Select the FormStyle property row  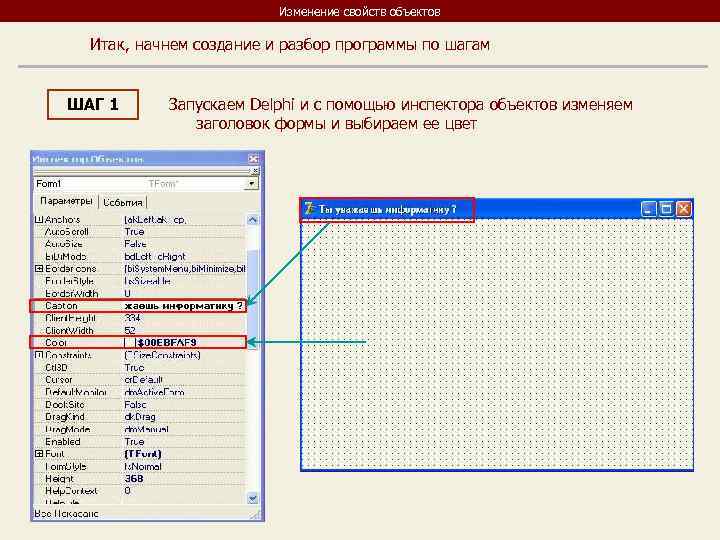click(x=140, y=466)
